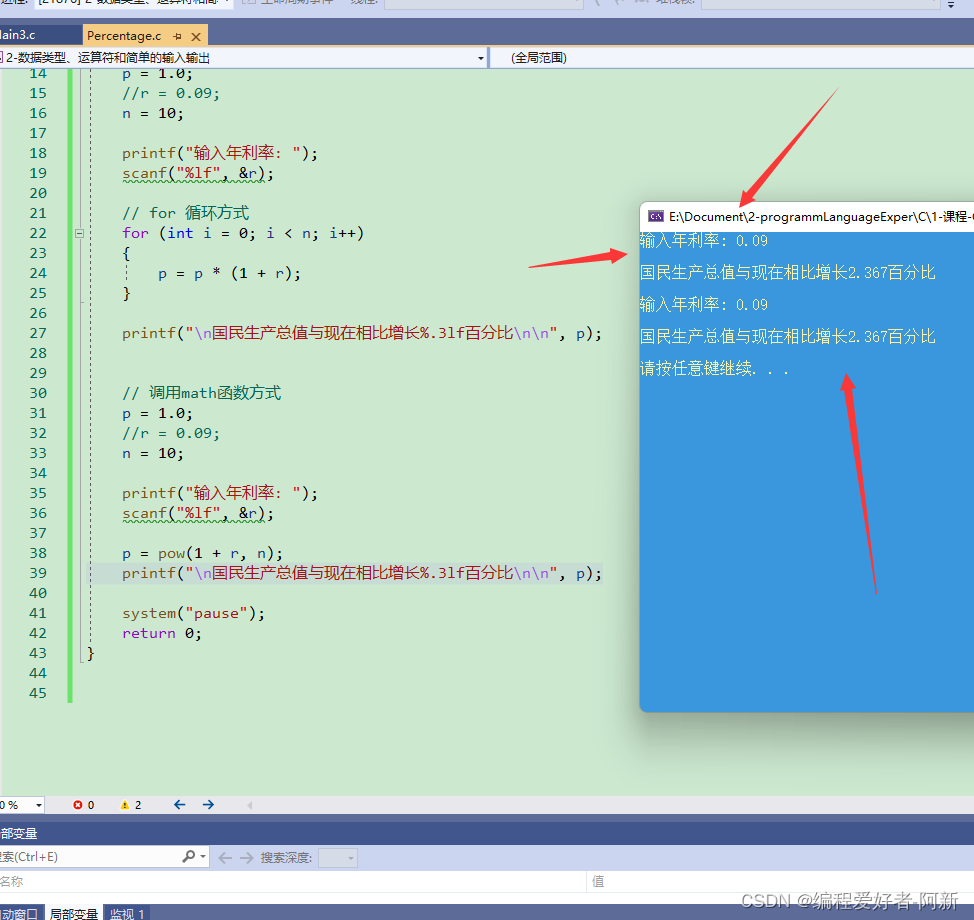Click the yellow warning count icon
Screen dimensions: 974x920
click(x=125, y=805)
